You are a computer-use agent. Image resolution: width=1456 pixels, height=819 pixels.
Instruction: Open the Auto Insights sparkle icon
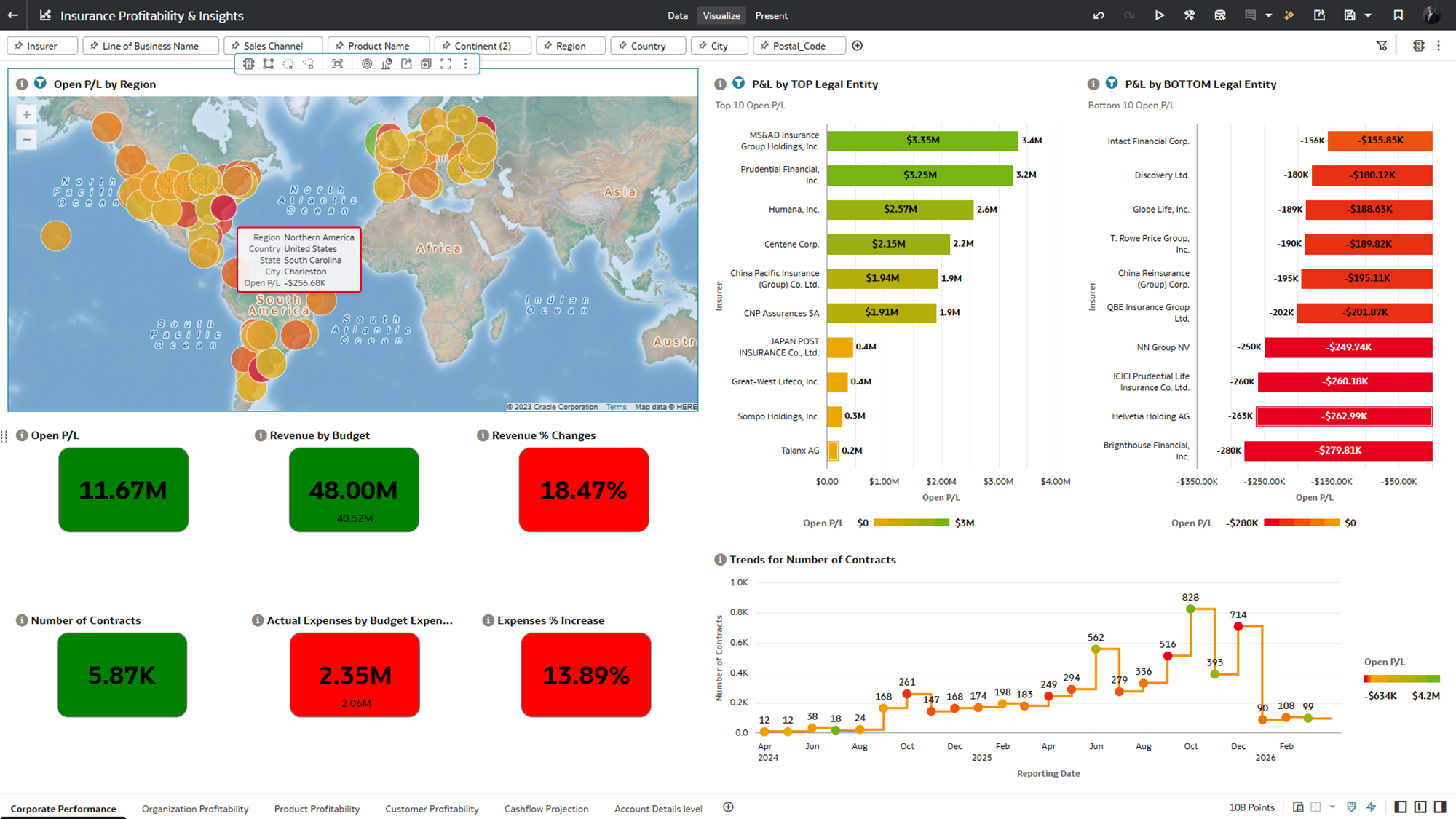tap(1289, 15)
